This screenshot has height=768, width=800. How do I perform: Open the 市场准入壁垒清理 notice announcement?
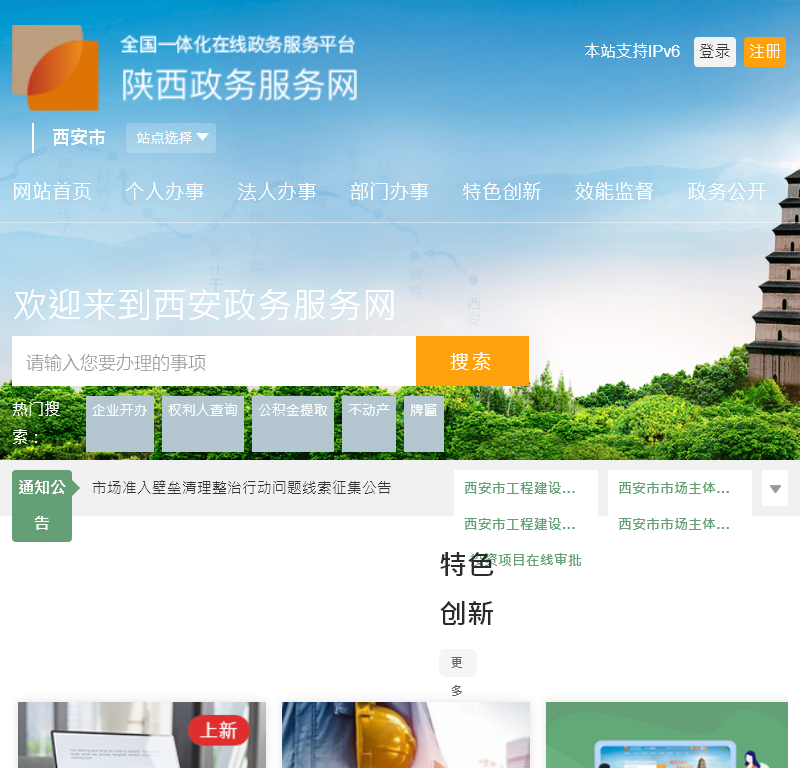click(x=240, y=487)
